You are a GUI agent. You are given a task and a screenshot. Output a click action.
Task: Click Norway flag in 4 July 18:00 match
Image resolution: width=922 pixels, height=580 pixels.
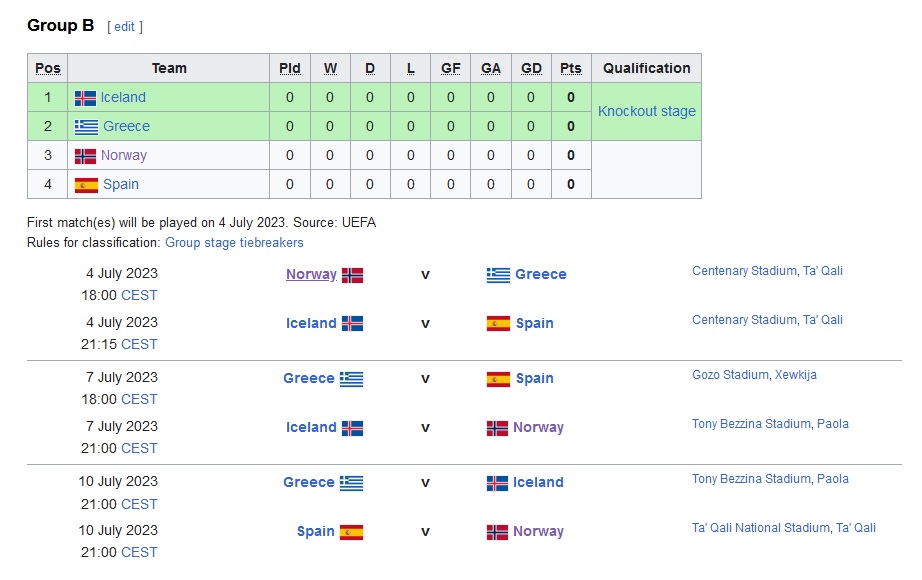coord(352,275)
